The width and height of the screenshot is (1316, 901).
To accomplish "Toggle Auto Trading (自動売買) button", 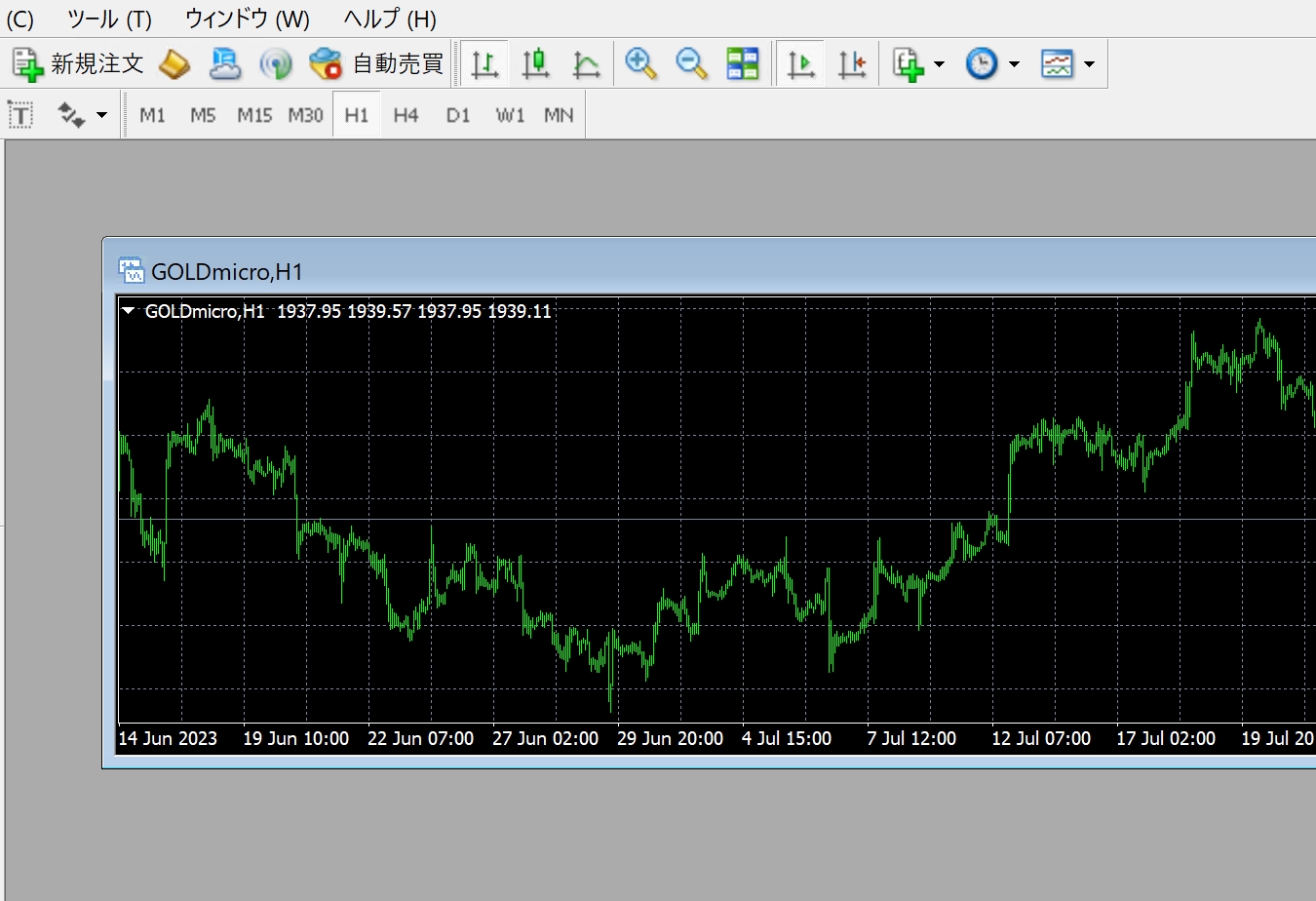I will 376,64.
